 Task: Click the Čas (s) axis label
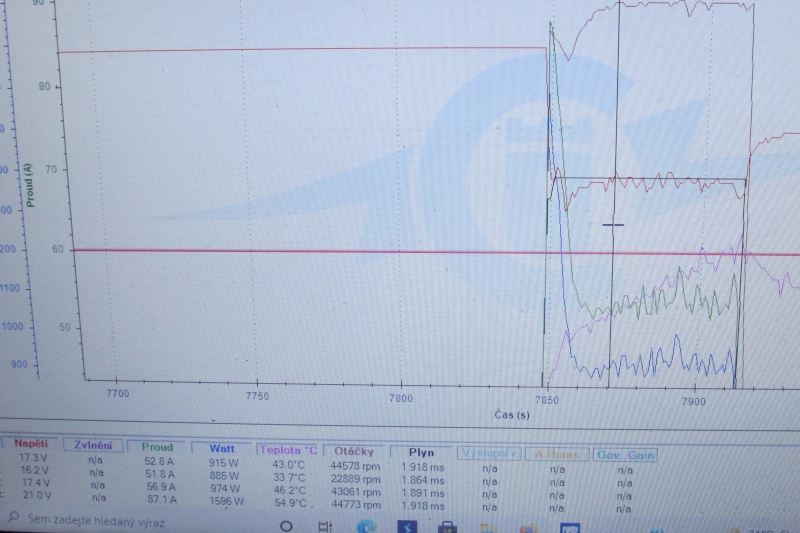coord(511,414)
